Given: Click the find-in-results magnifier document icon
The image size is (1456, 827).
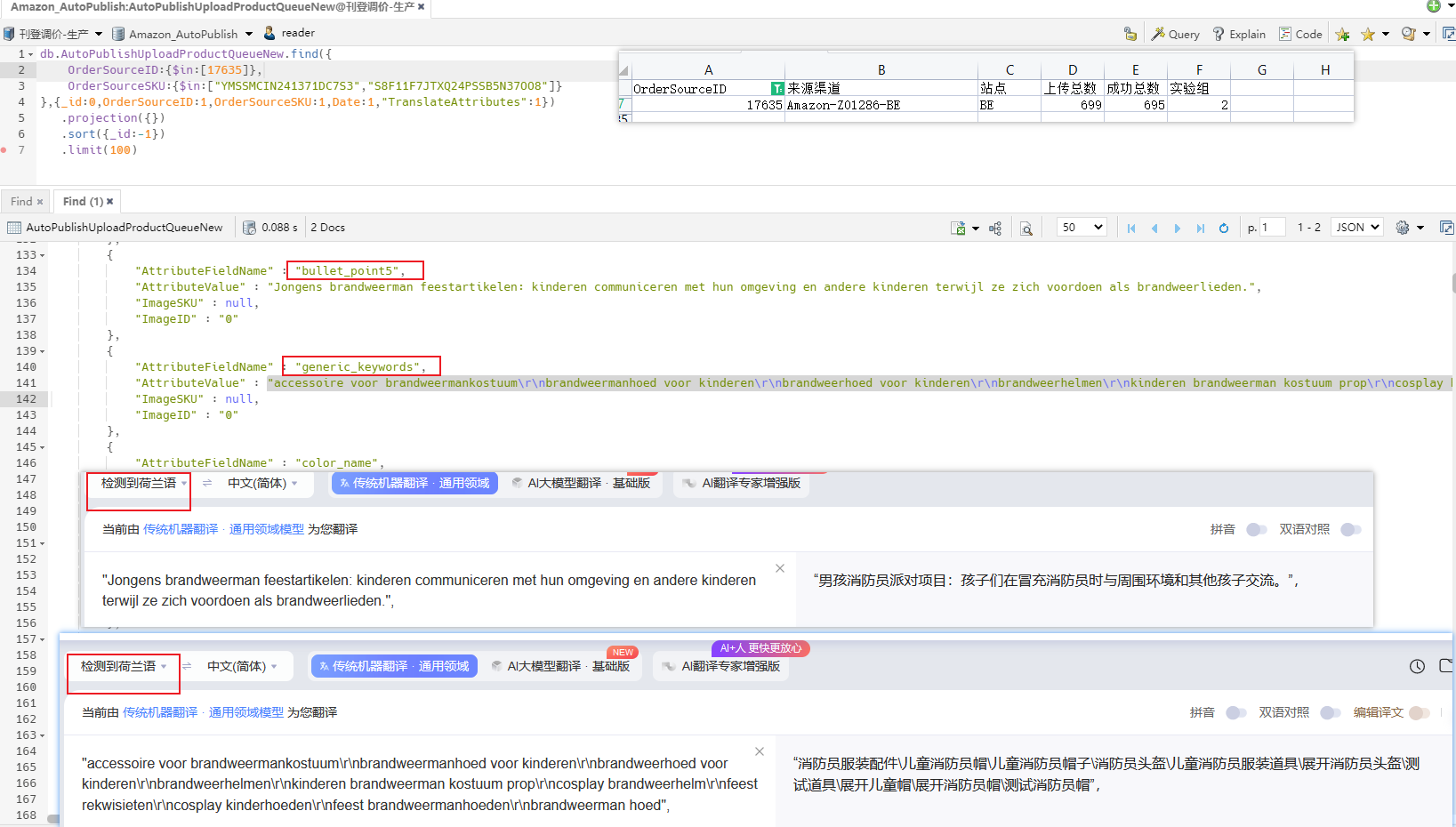Looking at the screenshot, I should click(x=1026, y=228).
